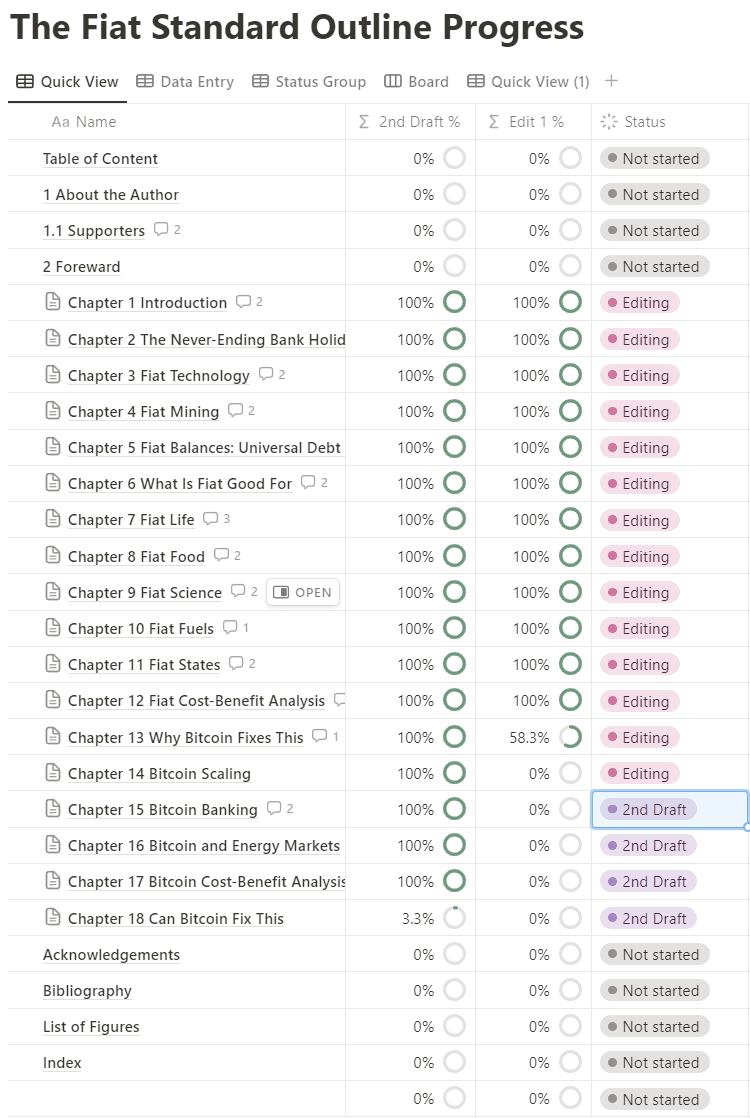Open comments on Chapter 15 Bitcoin Banking

[x=280, y=809]
